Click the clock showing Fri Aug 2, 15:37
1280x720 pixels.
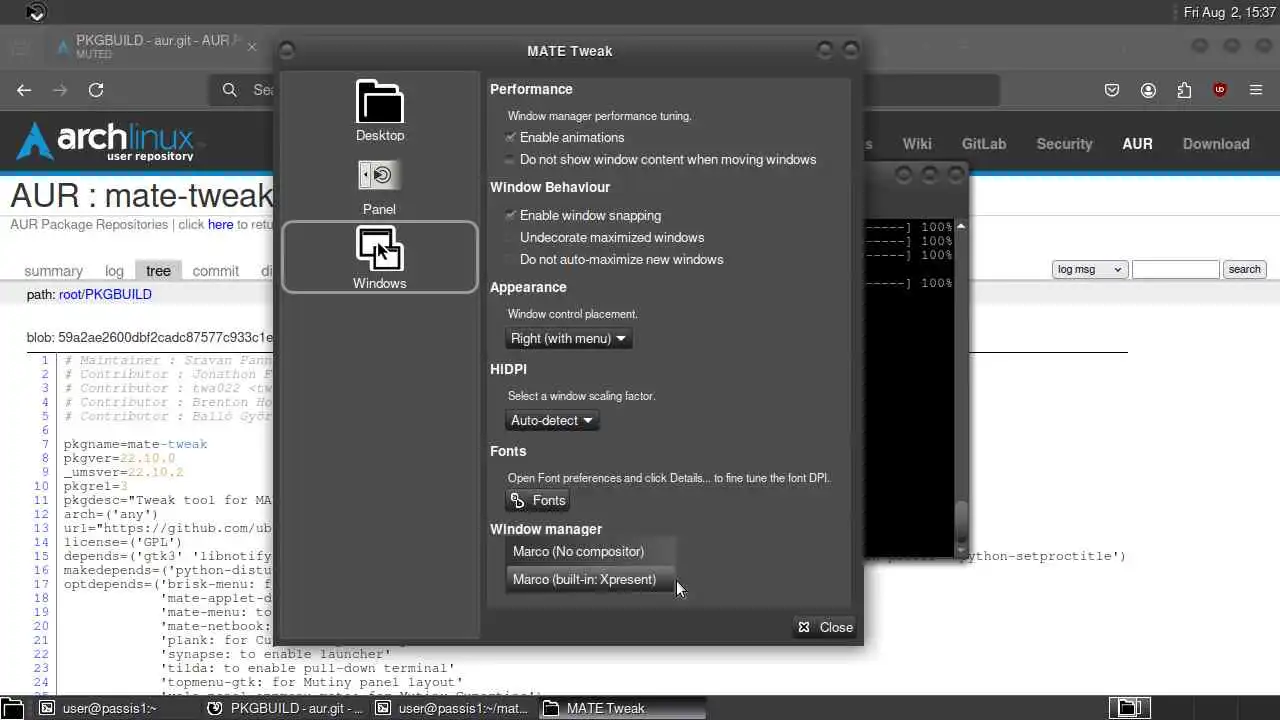pyautogui.click(x=1229, y=13)
